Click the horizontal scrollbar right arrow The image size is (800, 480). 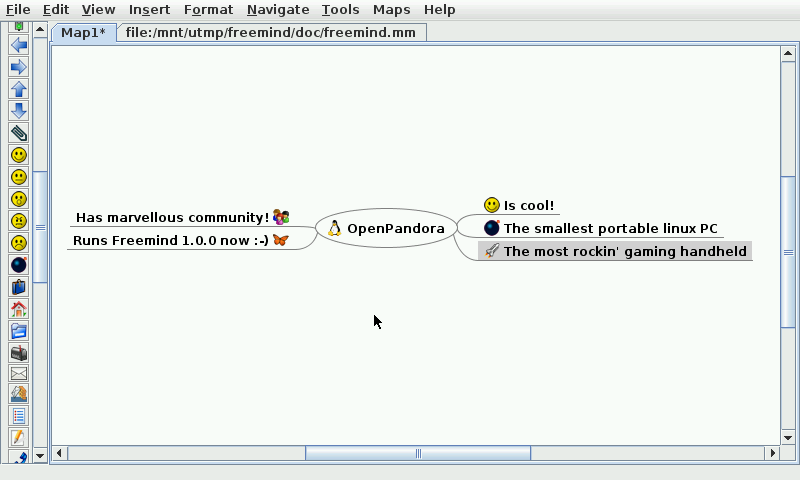pos(772,452)
